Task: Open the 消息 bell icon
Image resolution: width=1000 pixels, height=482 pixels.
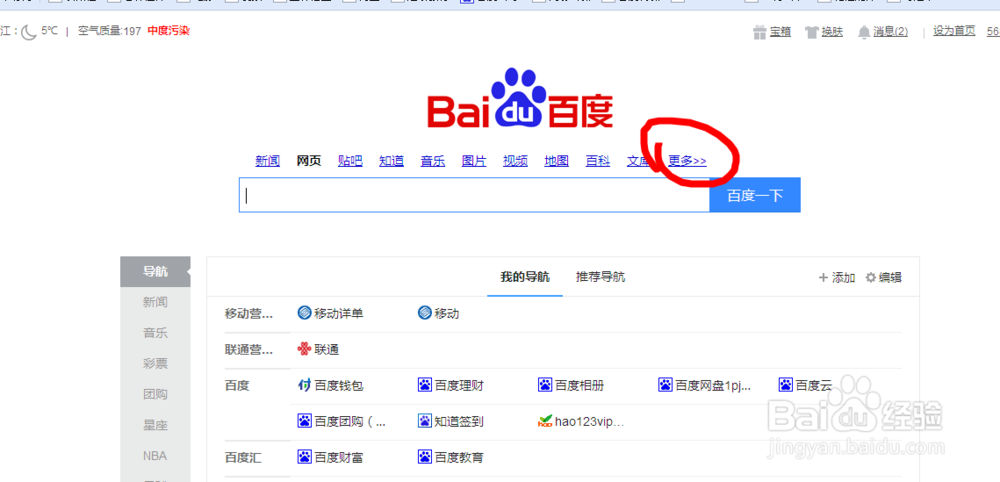Action: 864,32
